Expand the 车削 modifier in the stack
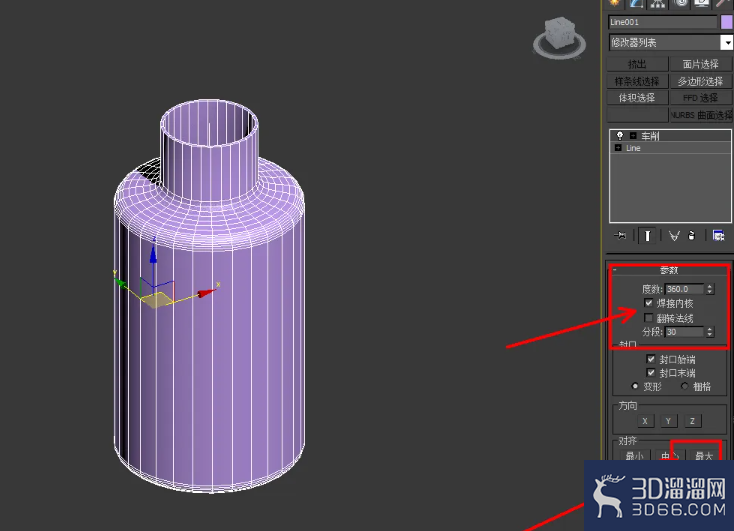734x531 pixels. pyautogui.click(x=633, y=136)
